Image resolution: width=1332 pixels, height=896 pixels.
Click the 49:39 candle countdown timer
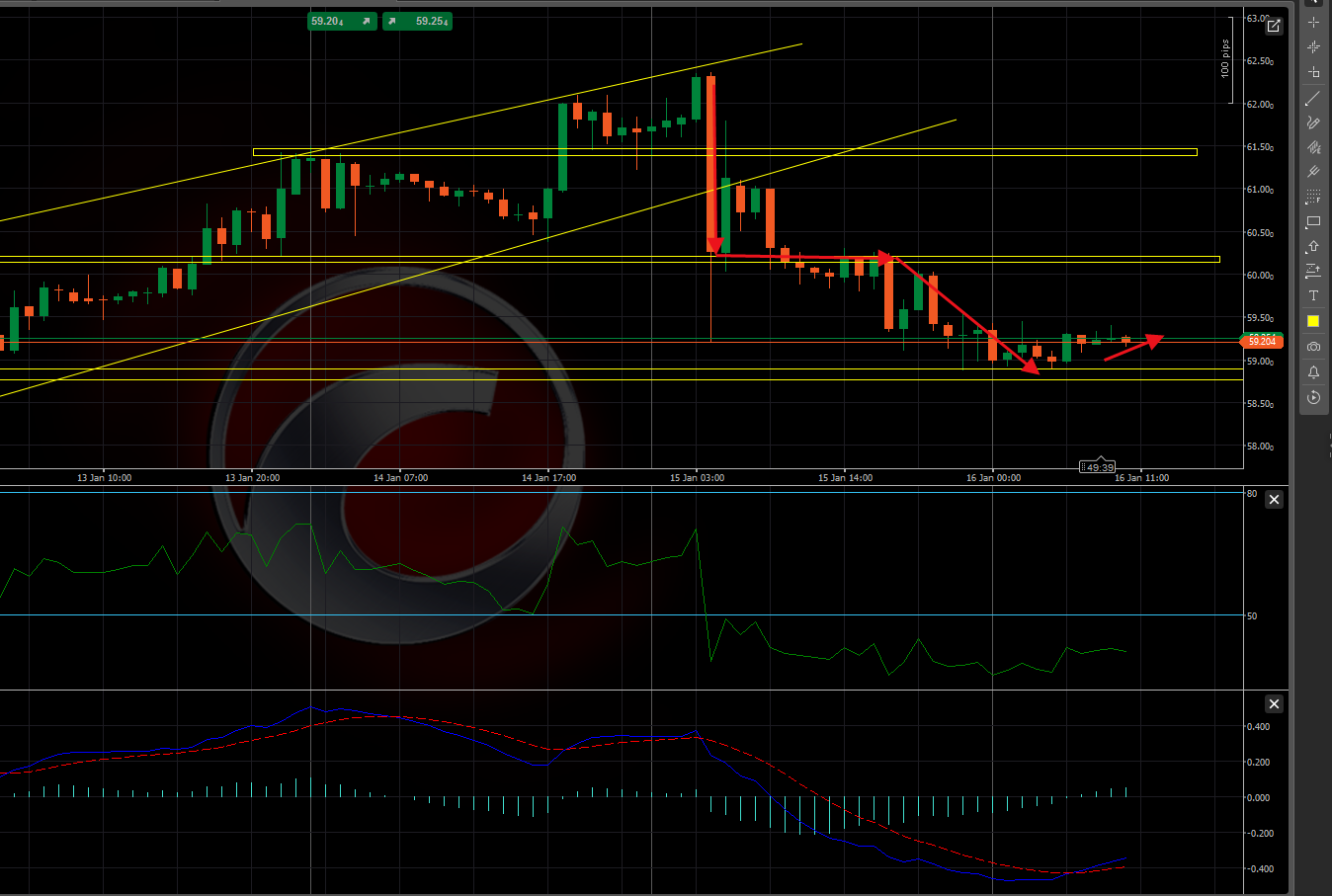[1098, 467]
